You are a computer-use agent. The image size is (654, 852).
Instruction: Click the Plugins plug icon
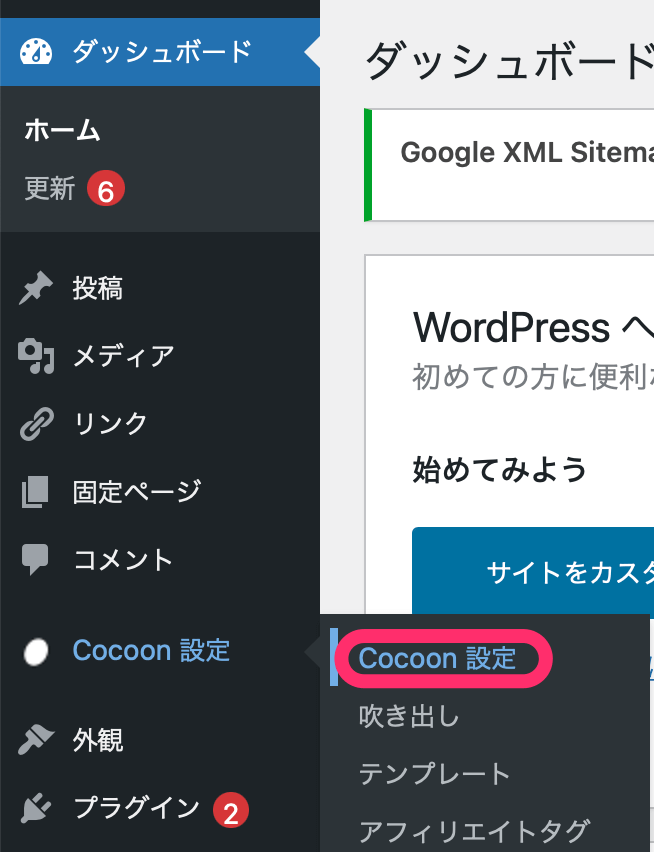(x=36, y=808)
